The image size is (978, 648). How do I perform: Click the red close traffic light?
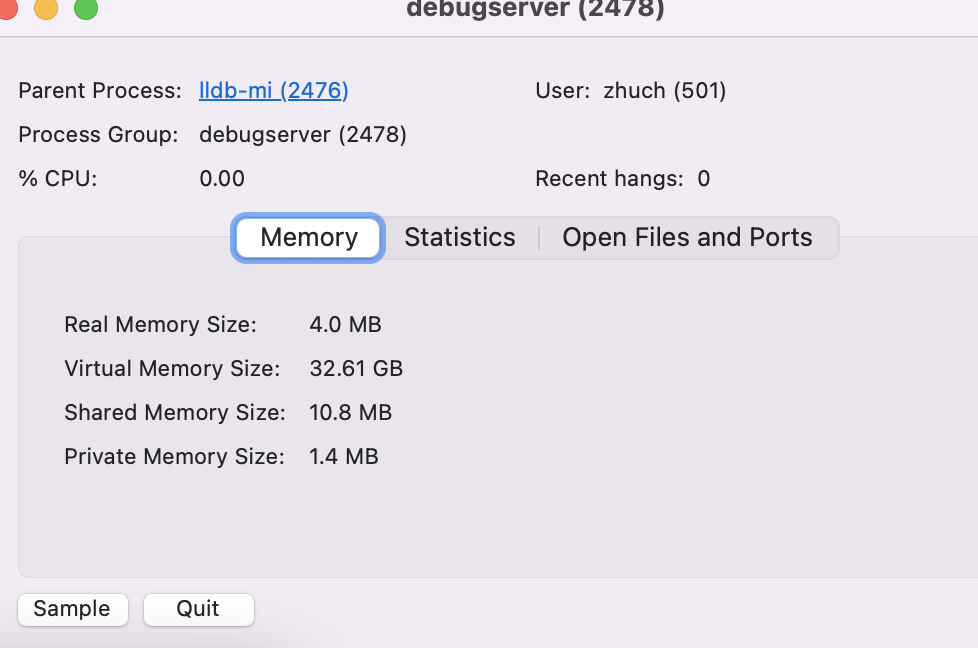pos(10,11)
